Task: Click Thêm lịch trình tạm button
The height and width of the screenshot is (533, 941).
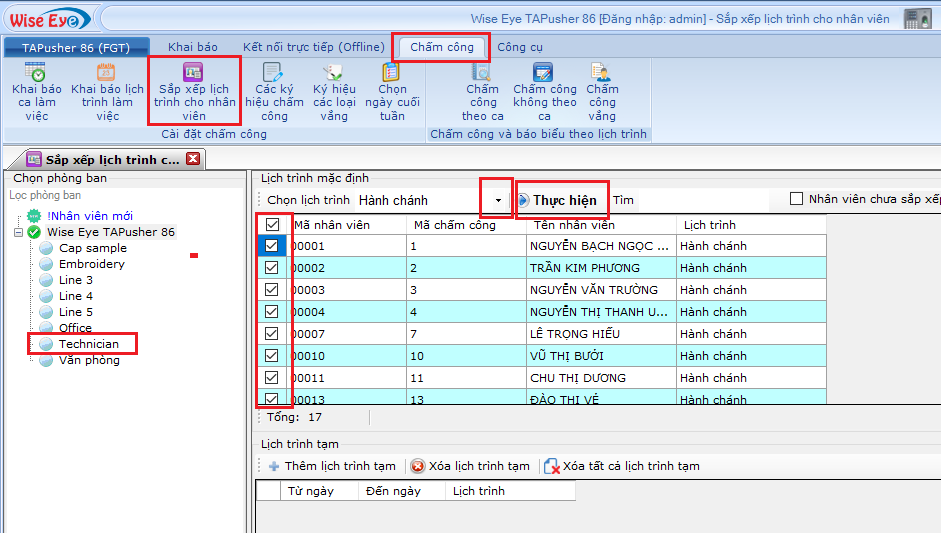Action: point(332,466)
